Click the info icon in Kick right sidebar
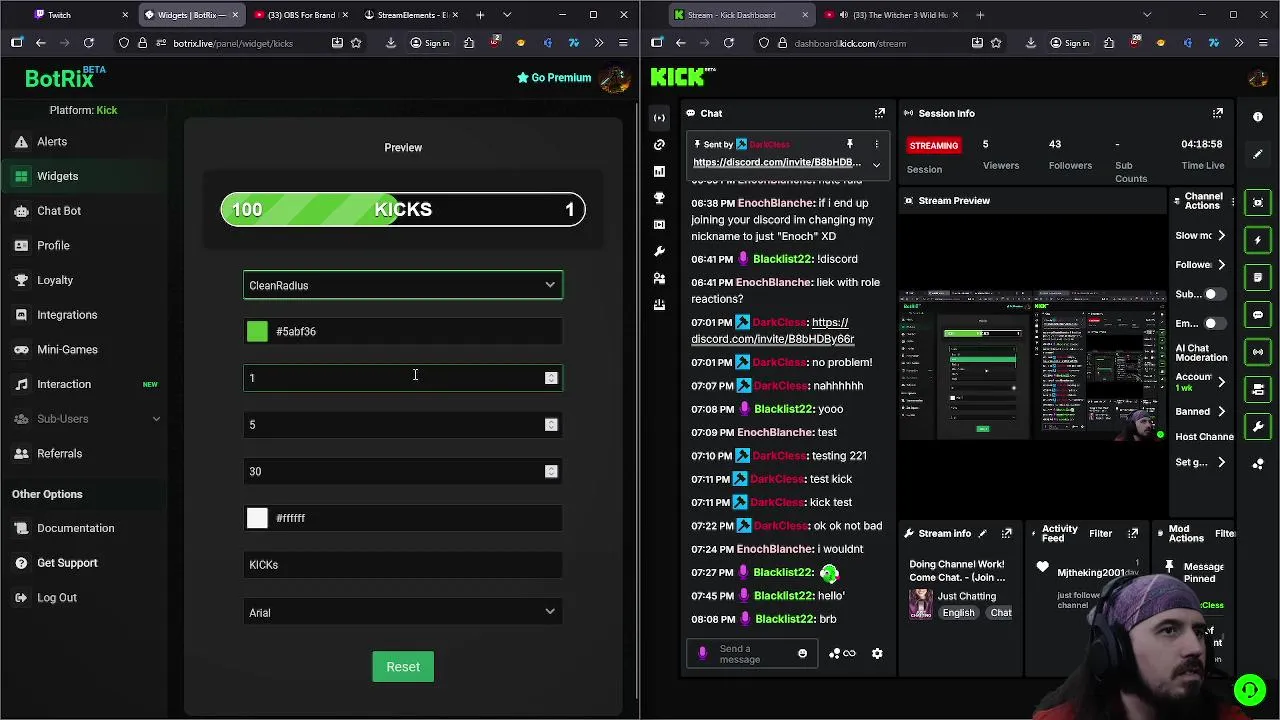This screenshot has height=720, width=1280. click(x=1258, y=117)
